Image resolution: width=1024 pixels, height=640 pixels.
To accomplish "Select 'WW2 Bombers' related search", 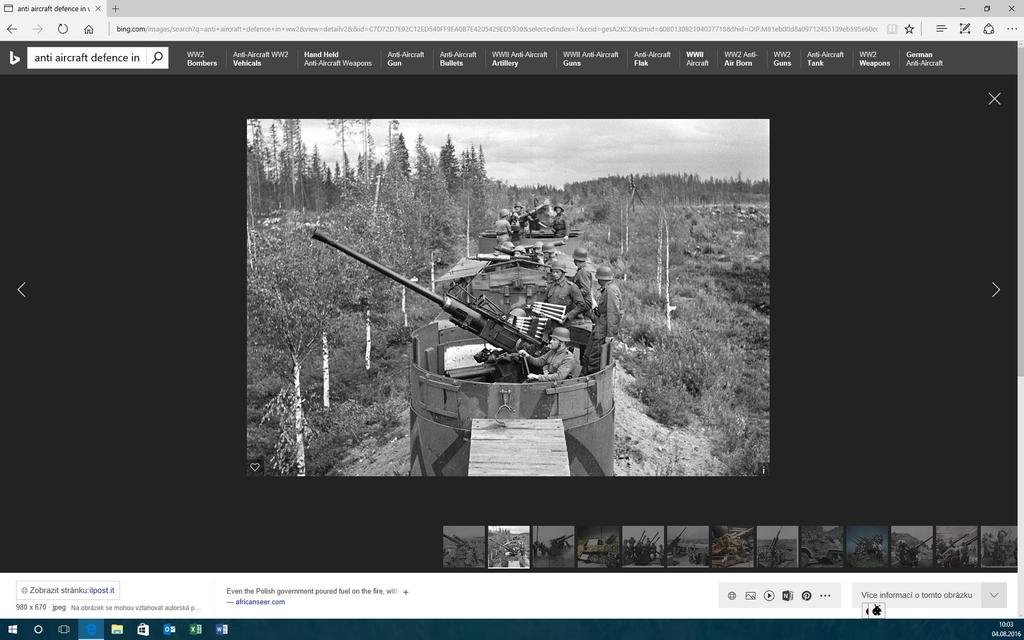I will [x=202, y=59].
